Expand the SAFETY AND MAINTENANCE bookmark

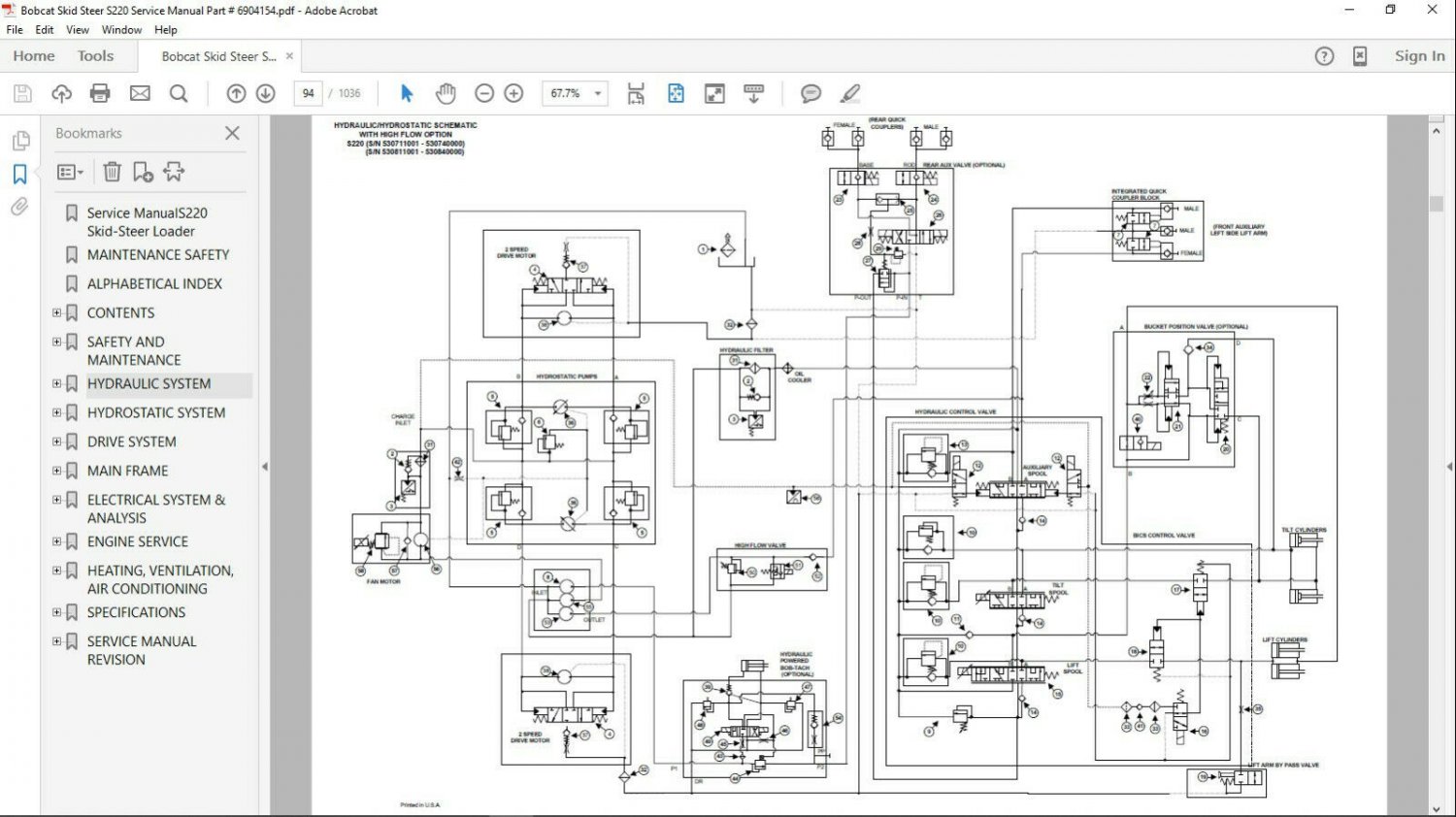(56, 342)
